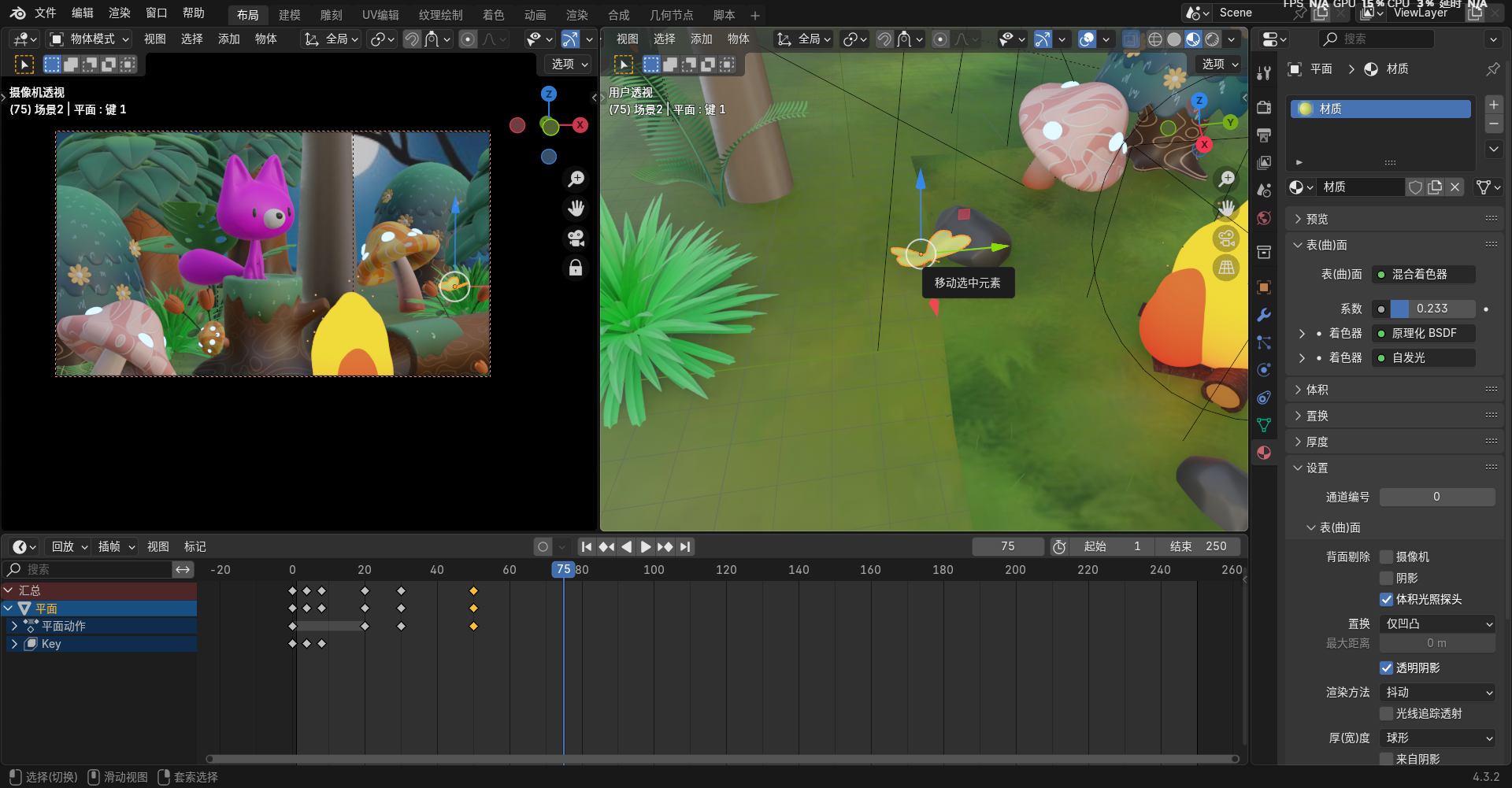1512x788 pixels.
Task: Uncheck the 透明阴影 checkbox
Action: pyautogui.click(x=1387, y=668)
